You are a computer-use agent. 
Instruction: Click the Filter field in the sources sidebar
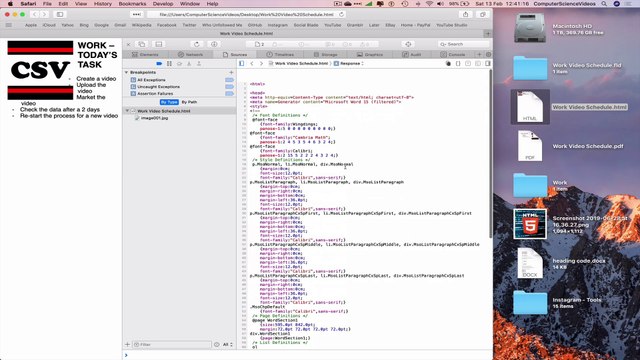[x=171, y=344]
